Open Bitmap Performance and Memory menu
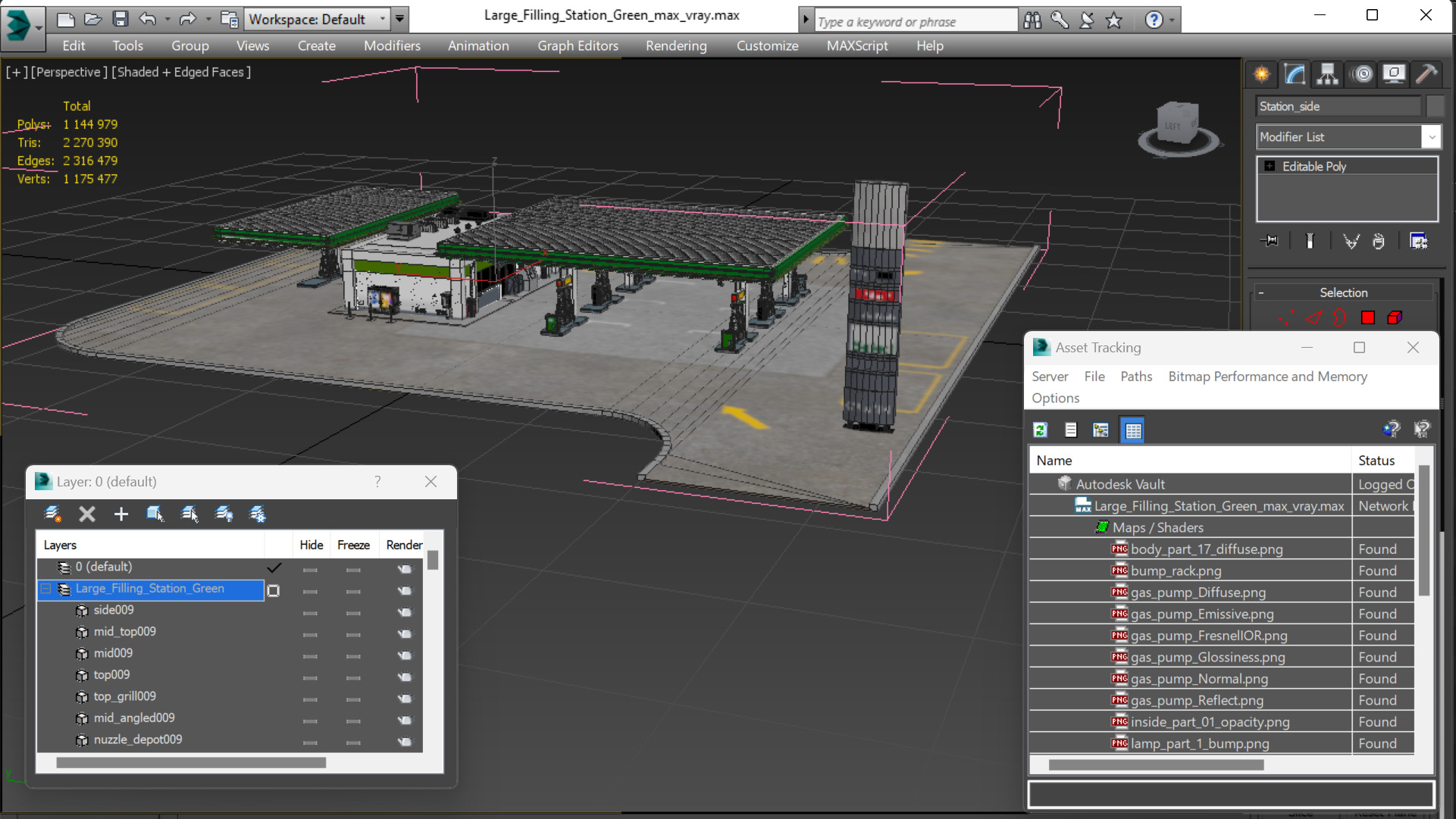The width and height of the screenshot is (1456, 819). point(1268,377)
